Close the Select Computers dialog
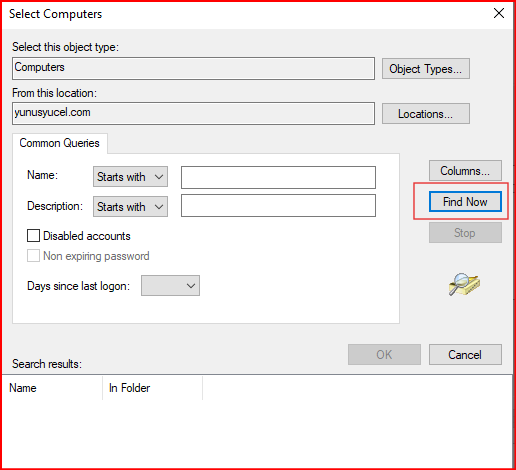Screen dimensions: 516x470 (x=499, y=13)
